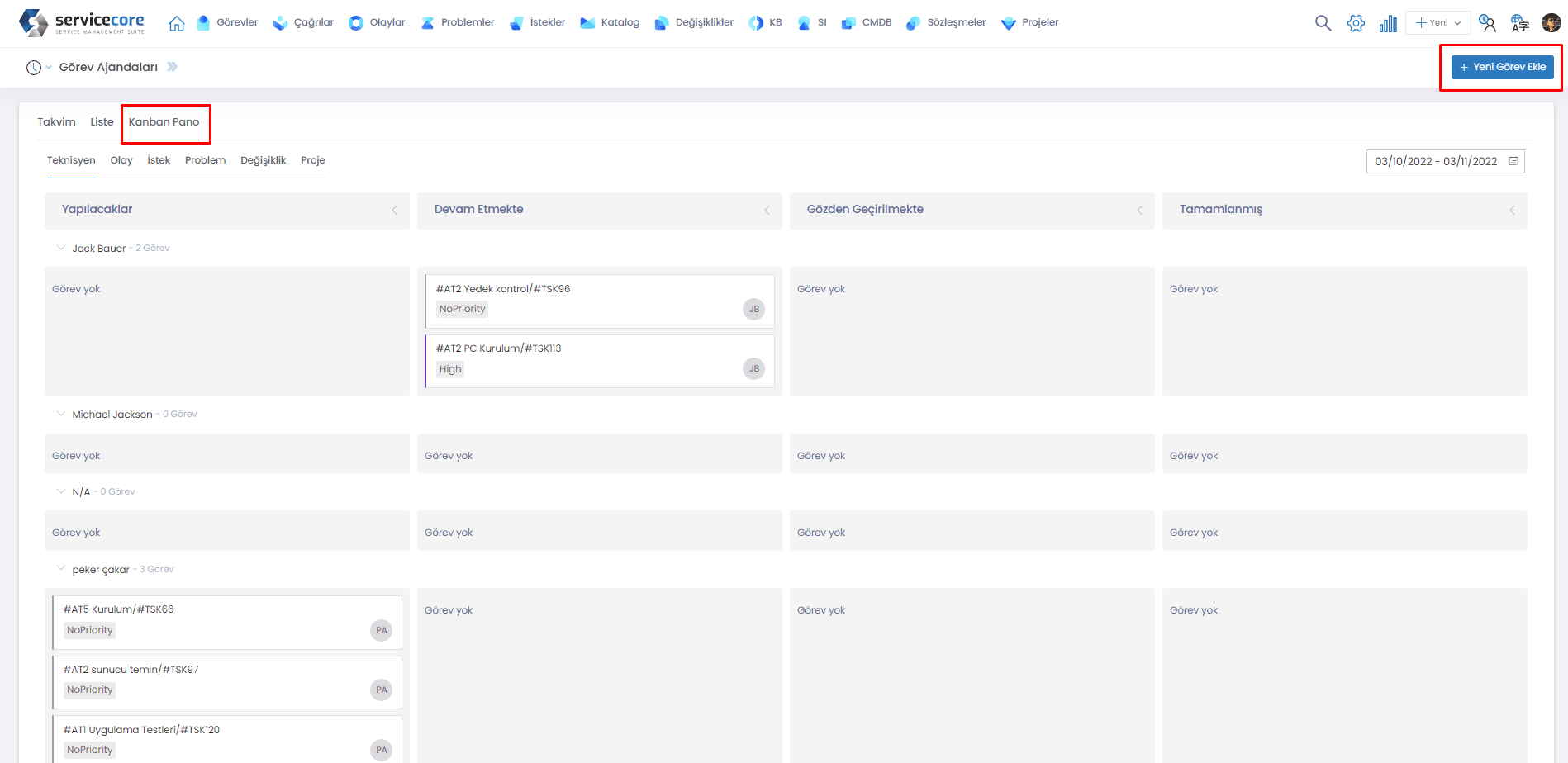This screenshot has height=763, width=1568.
Task: Click PA avatar on TSK97 card
Action: 381,690
